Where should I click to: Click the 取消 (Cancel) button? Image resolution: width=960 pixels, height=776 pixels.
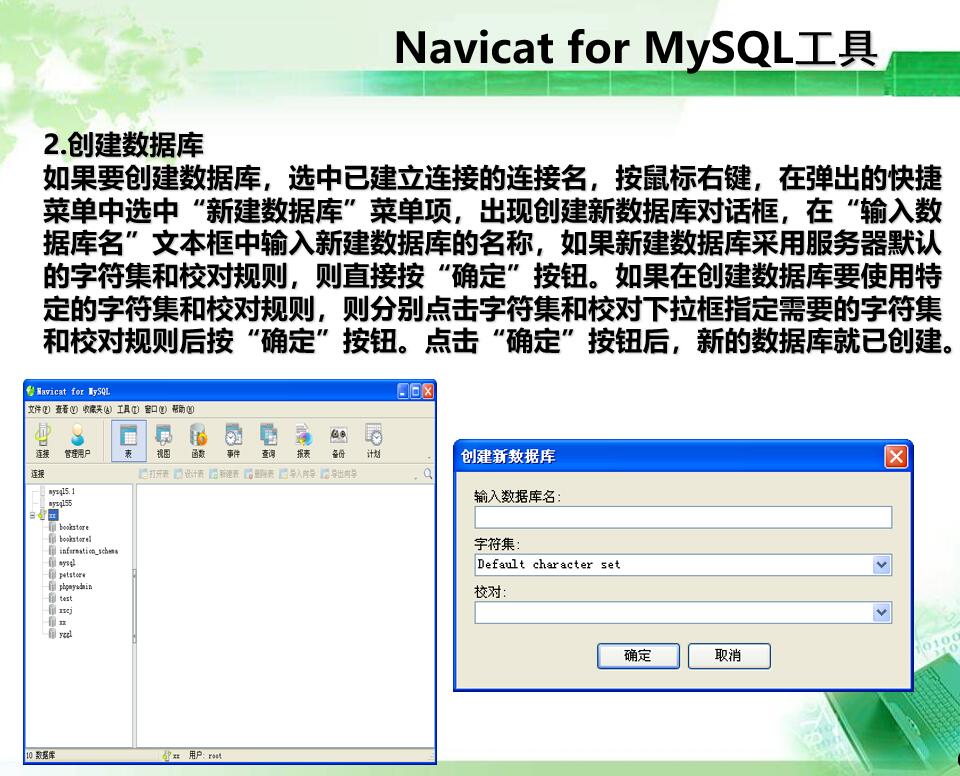pos(729,656)
